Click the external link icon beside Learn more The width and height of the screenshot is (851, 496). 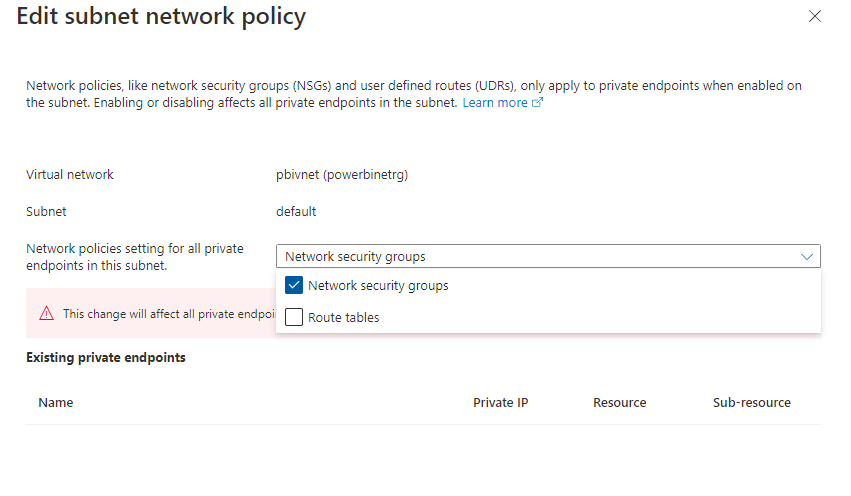pos(537,102)
